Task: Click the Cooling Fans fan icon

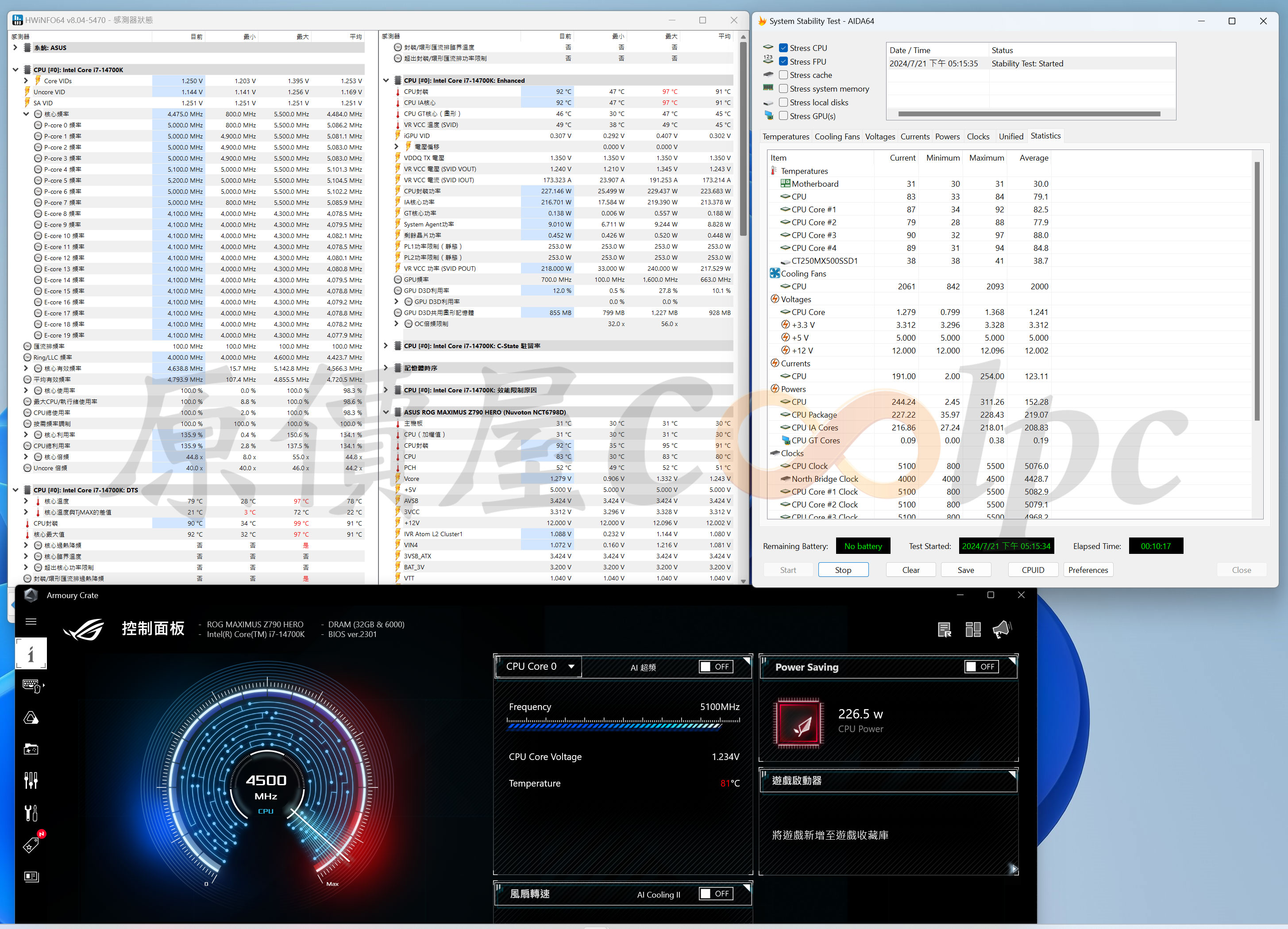Action: coord(775,273)
